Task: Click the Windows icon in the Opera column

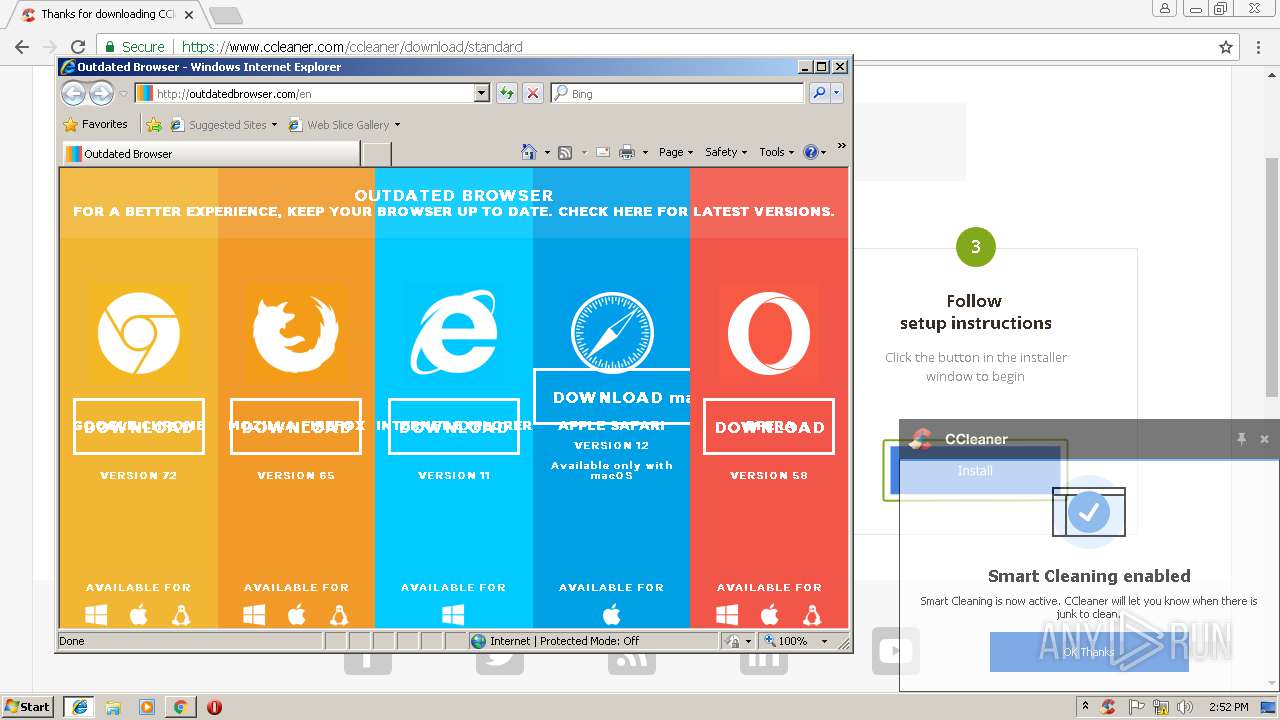Action: pyautogui.click(x=727, y=615)
